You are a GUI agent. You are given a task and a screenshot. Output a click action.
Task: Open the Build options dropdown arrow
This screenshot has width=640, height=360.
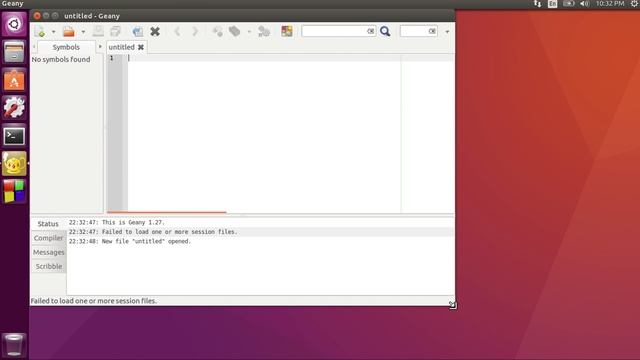249,32
